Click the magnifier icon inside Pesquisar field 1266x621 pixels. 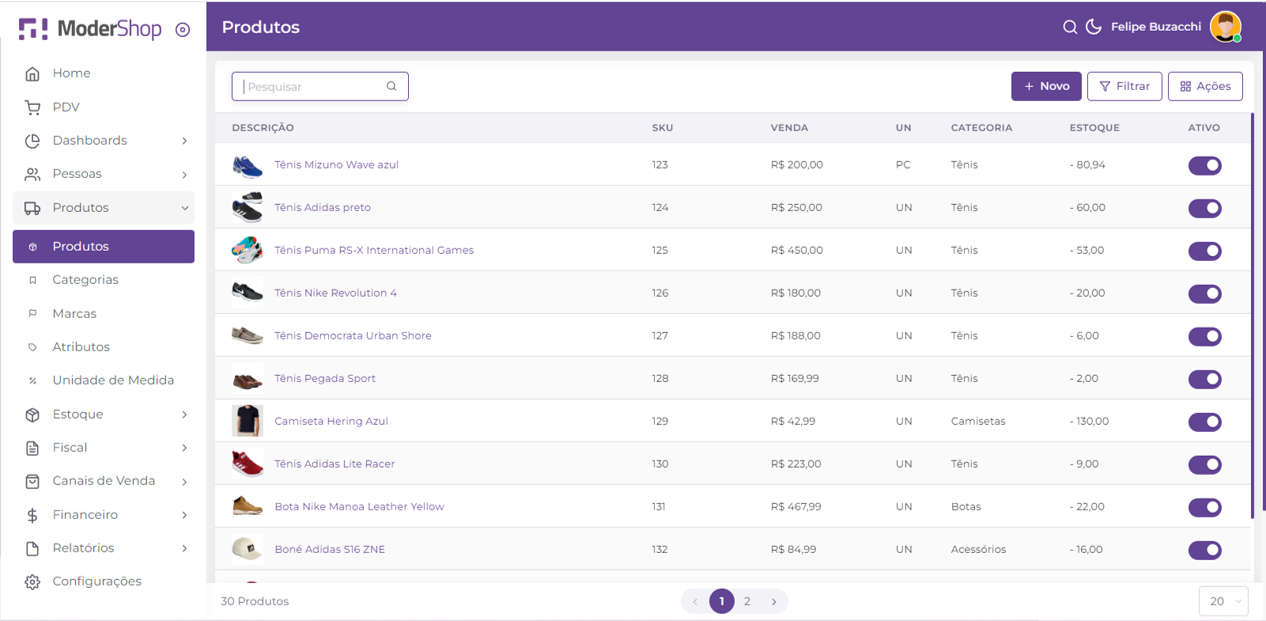(392, 86)
